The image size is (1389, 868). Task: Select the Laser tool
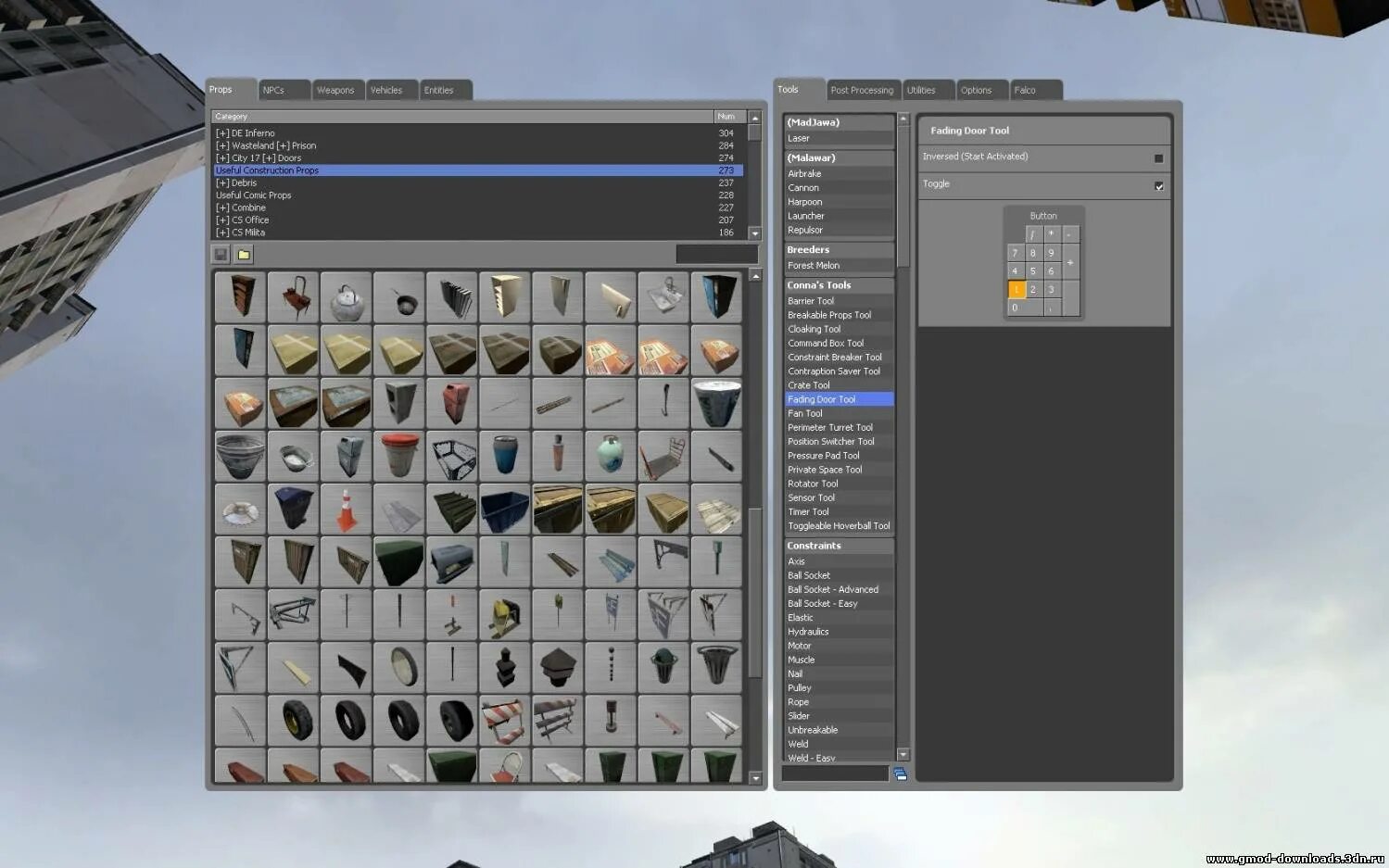click(x=839, y=138)
